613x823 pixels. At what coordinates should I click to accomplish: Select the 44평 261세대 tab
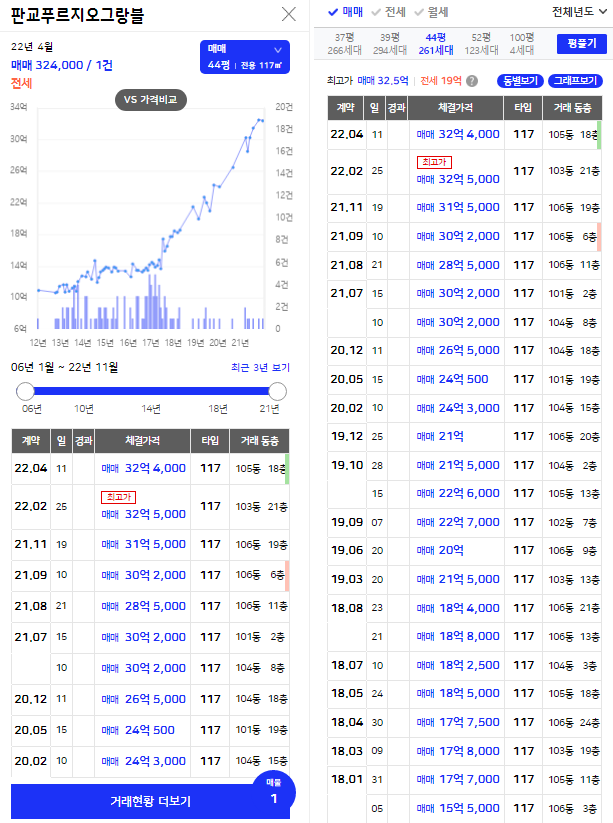(436, 44)
